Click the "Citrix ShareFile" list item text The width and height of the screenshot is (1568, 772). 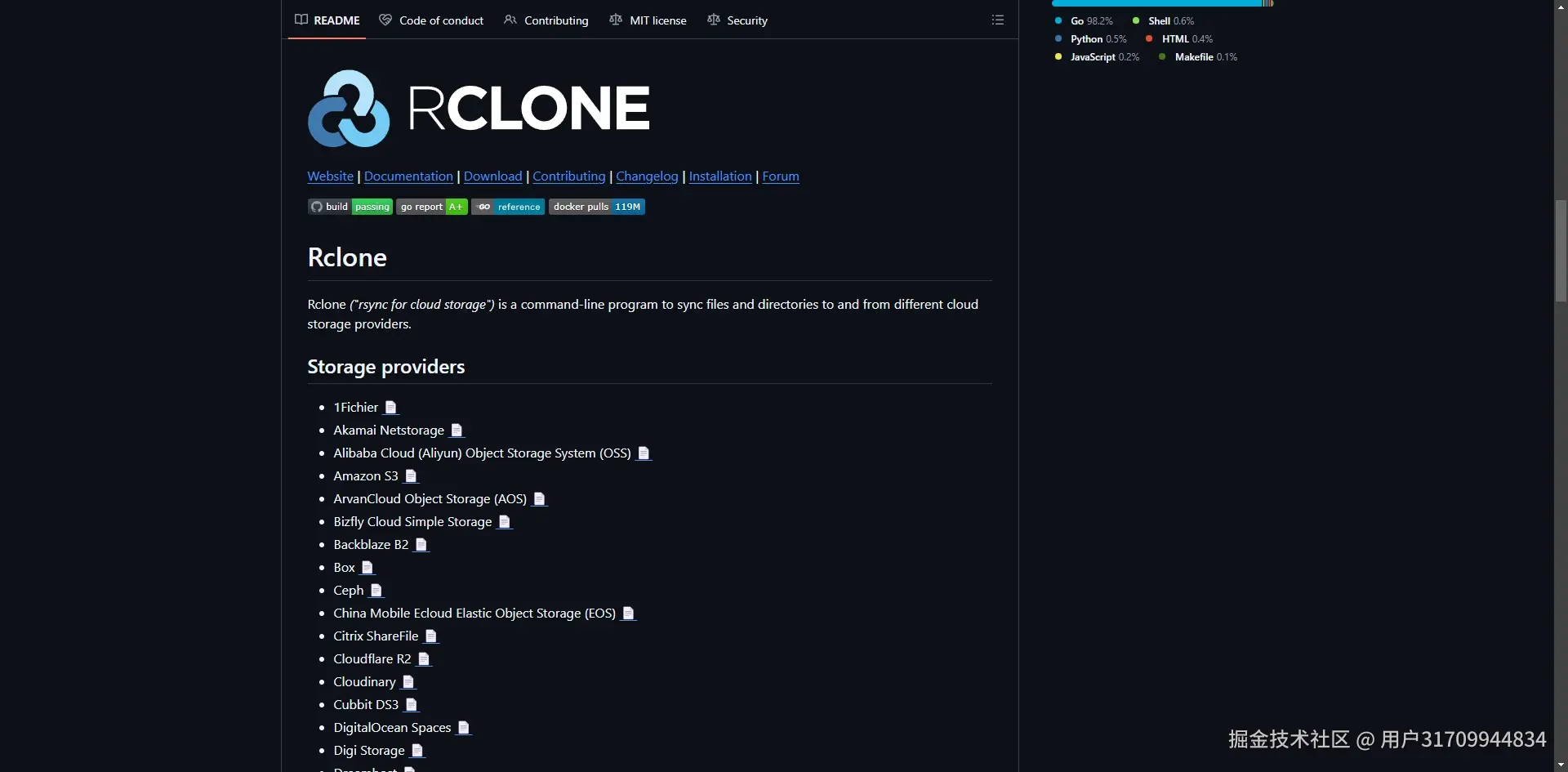[376, 636]
